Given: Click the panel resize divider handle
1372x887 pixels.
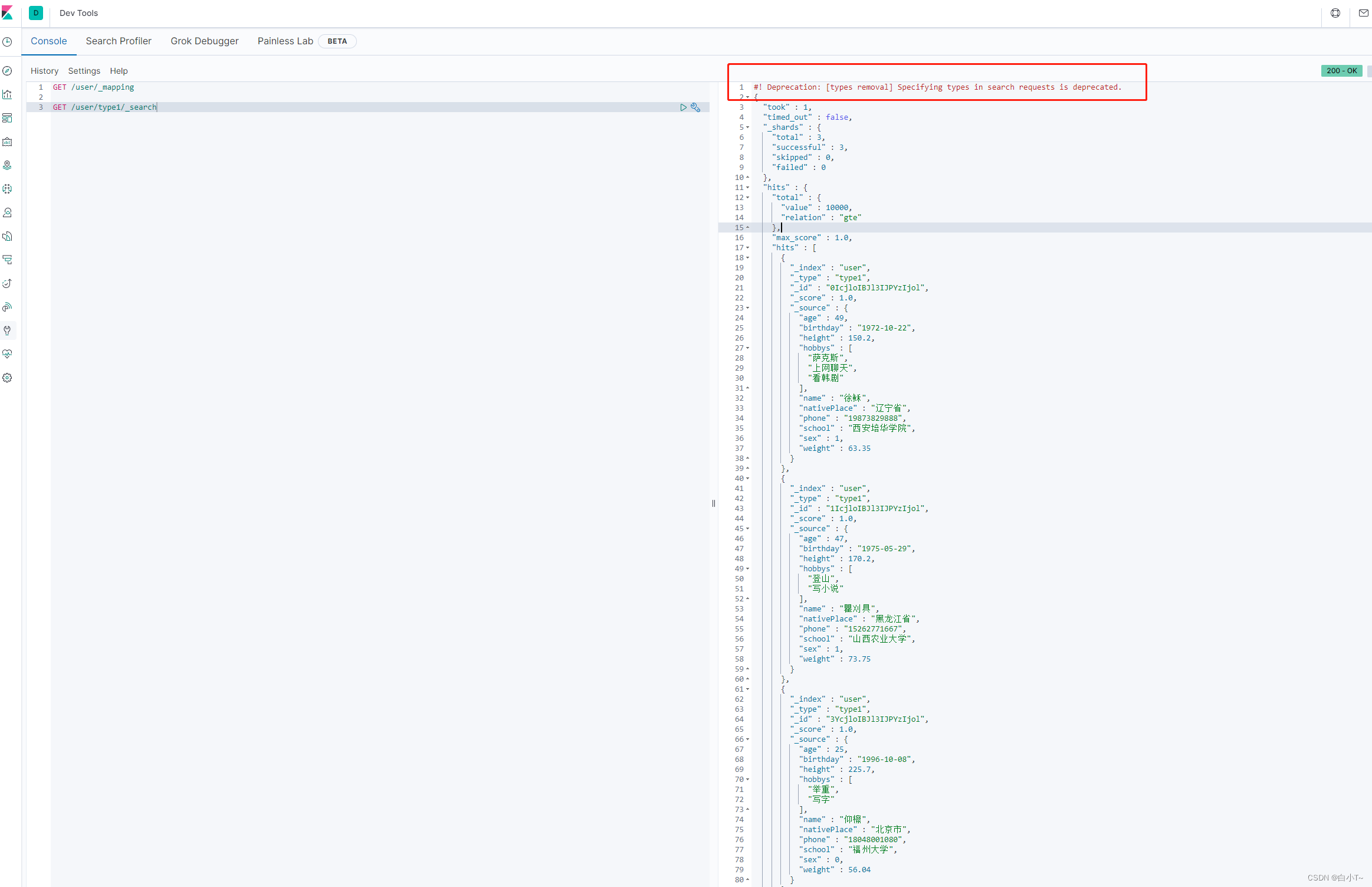Looking at the screenshot, I should pyautogui.click(x=714, y=503).
